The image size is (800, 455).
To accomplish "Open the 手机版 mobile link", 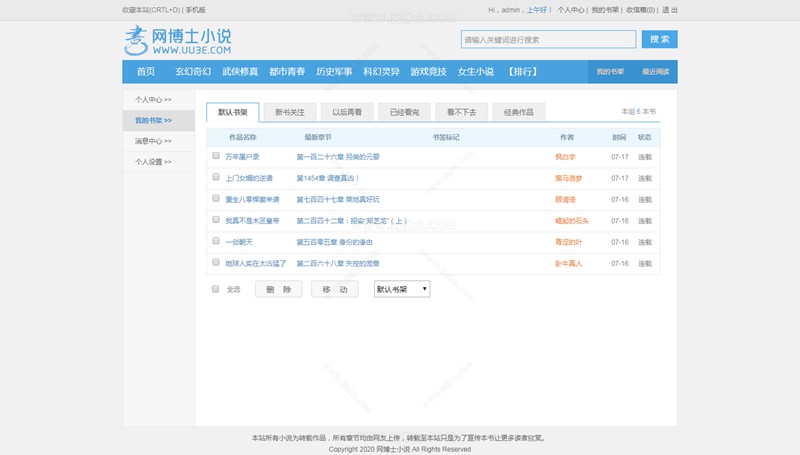I will tap(195, 10).
